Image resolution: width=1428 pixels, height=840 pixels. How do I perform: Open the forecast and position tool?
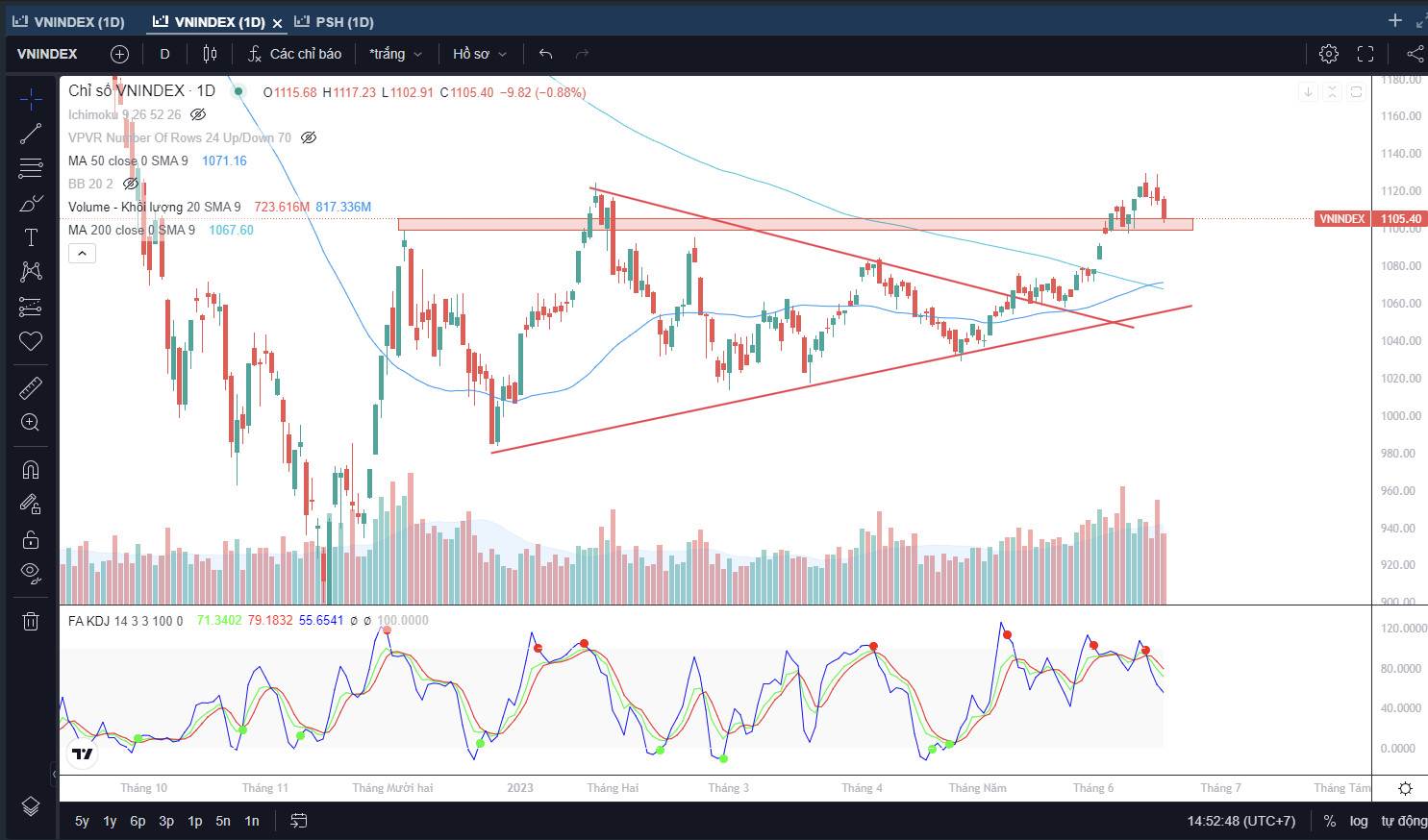point(31,307)
